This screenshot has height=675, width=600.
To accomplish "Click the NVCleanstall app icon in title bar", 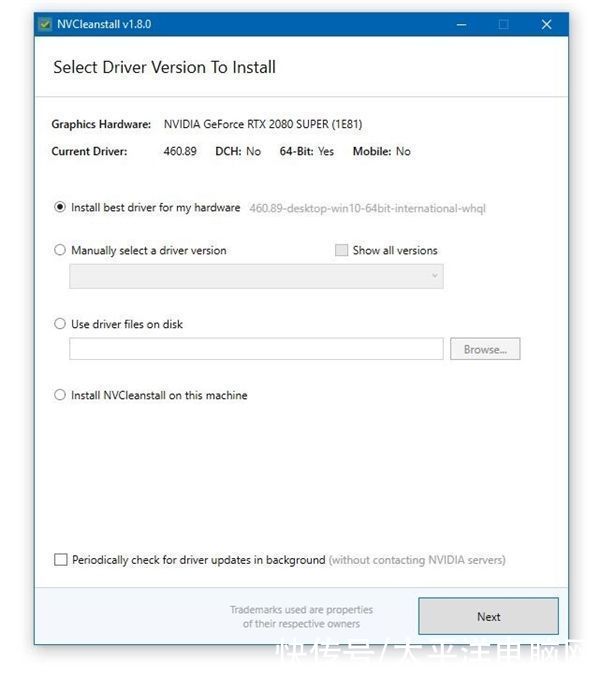I will pos(45,24).
